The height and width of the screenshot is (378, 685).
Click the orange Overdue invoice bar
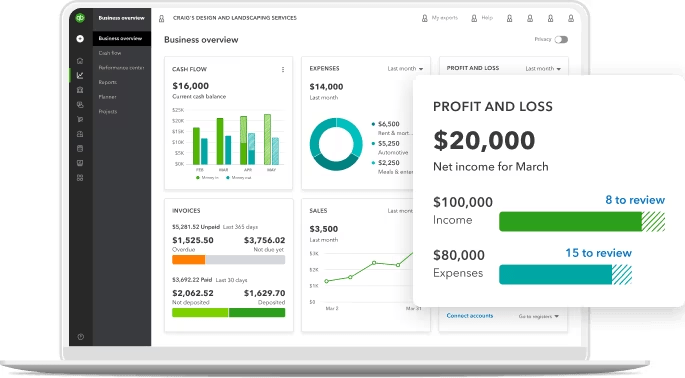[x=189, y=260]
